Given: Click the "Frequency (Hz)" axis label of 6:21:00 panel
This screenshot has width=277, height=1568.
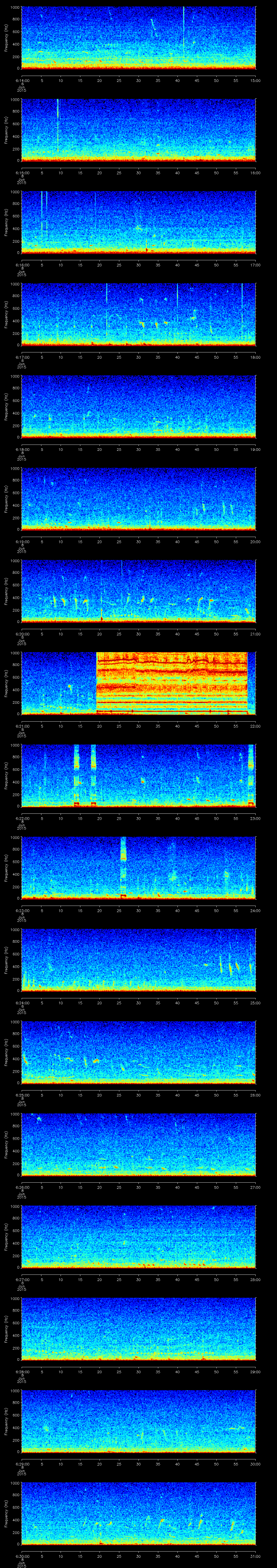Looking at the screenshot, I should click(x=6, y=683).
